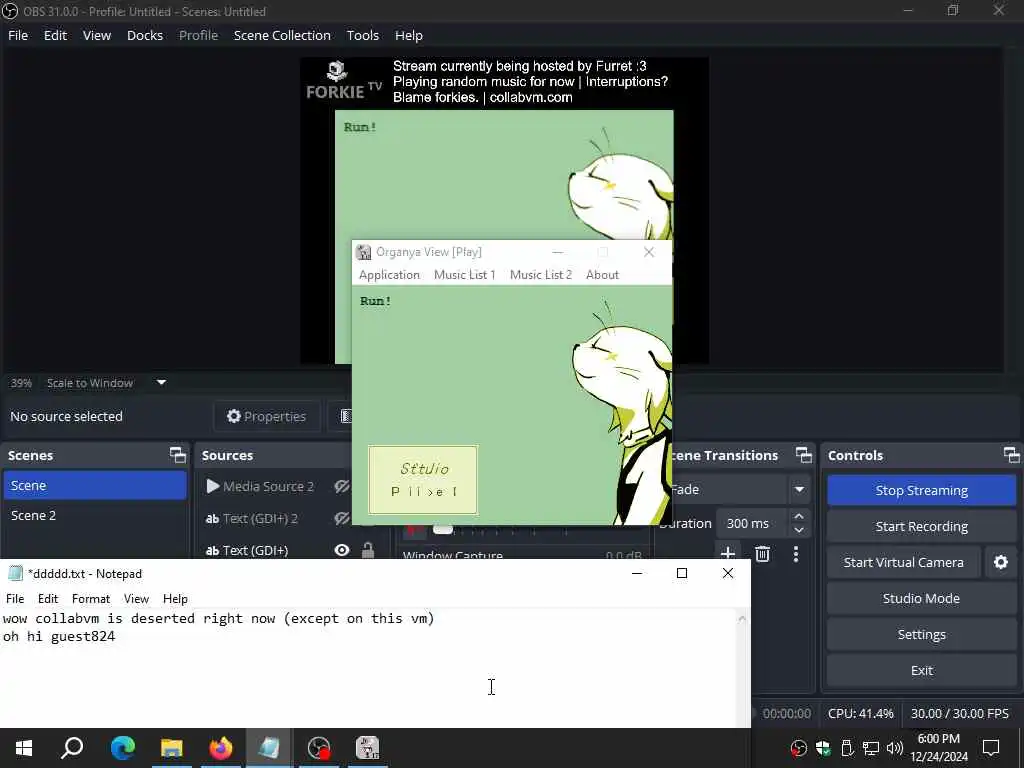Open preview scaling dropdown arrow

point(161,383)
